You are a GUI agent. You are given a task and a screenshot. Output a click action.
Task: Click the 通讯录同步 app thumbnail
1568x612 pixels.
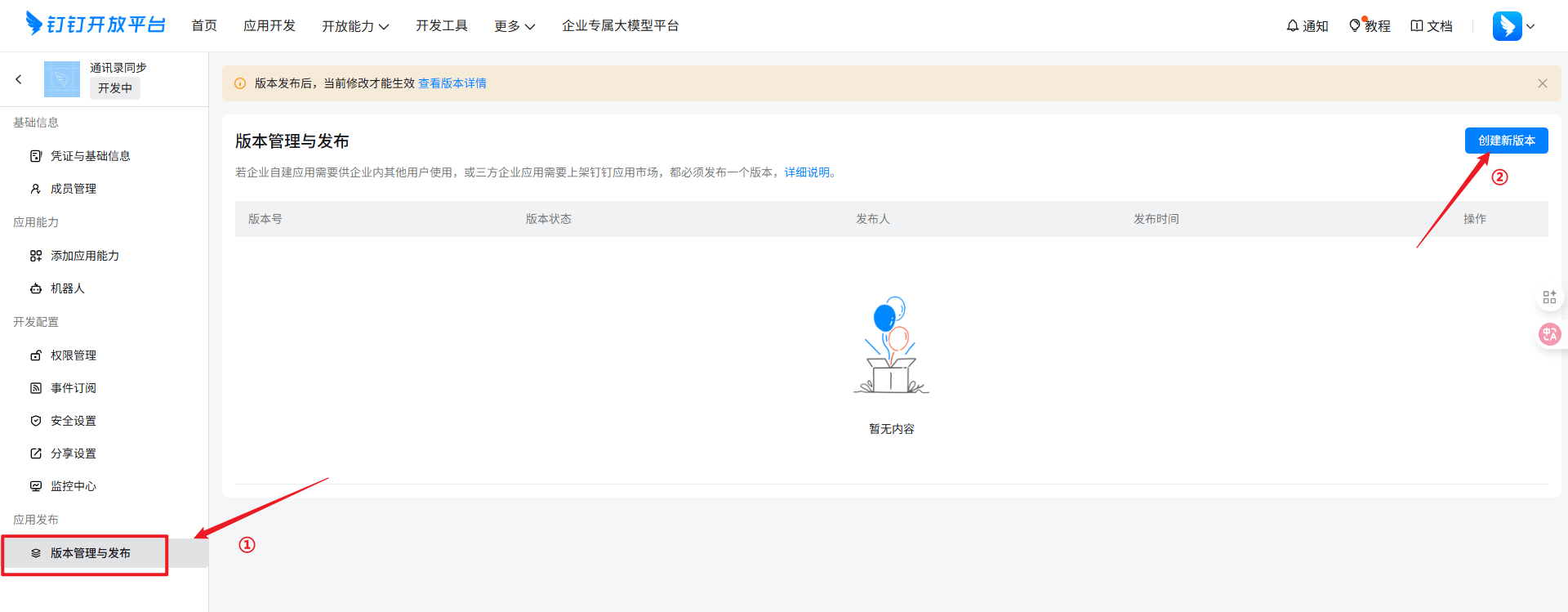(62, 79)
